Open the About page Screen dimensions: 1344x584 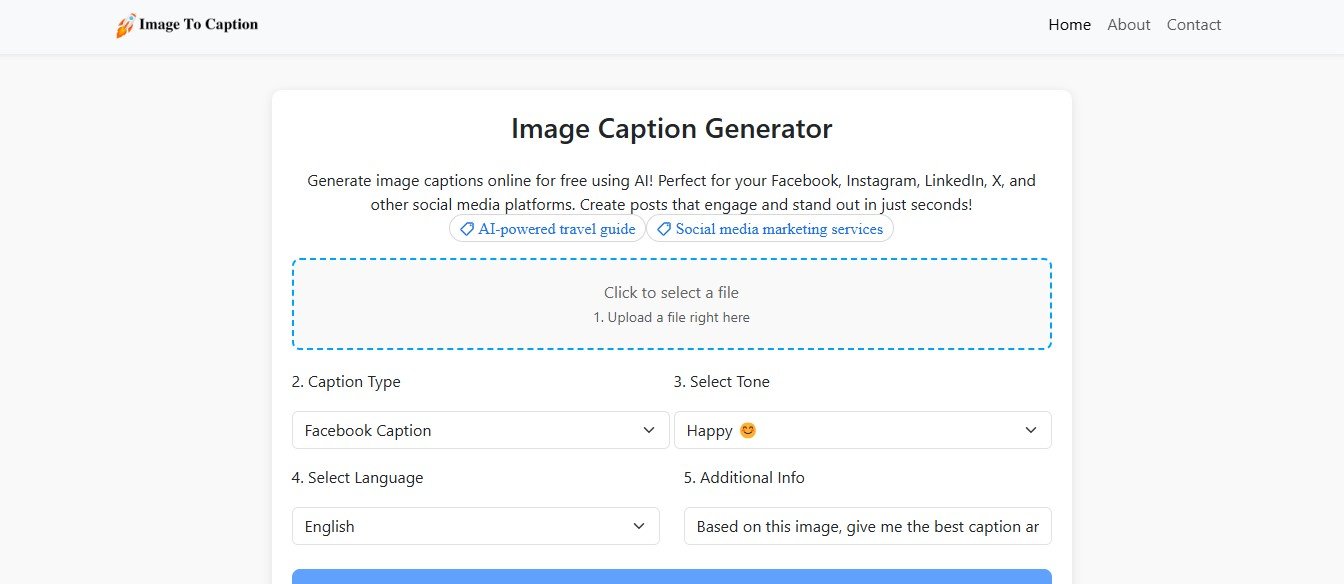(x=1128, y=24)
